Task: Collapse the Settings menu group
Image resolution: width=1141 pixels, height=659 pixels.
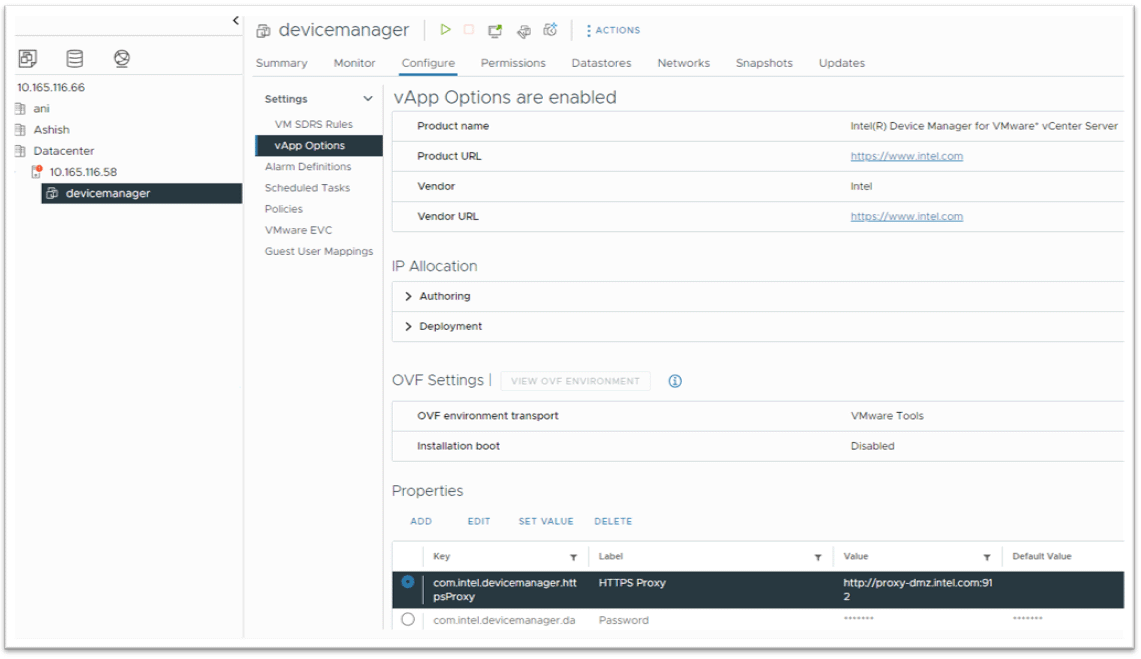Action: 368,99
